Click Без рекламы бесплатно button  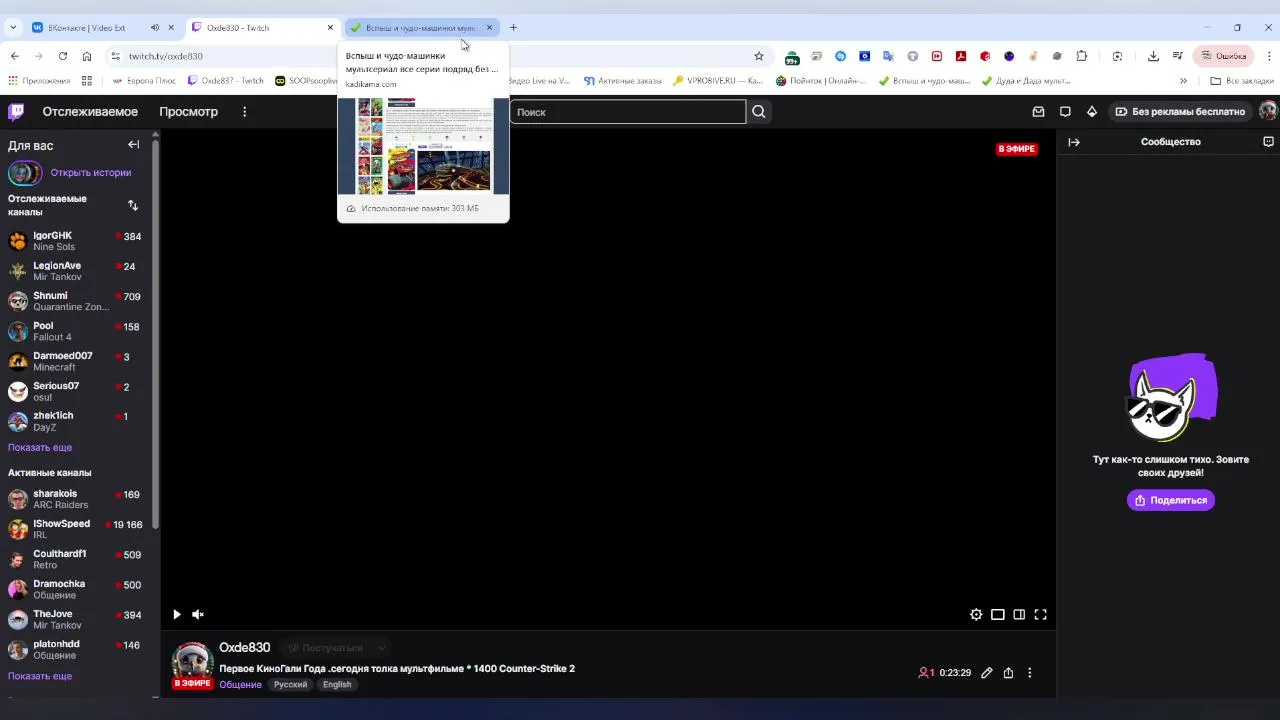(x=1180, y=112)
